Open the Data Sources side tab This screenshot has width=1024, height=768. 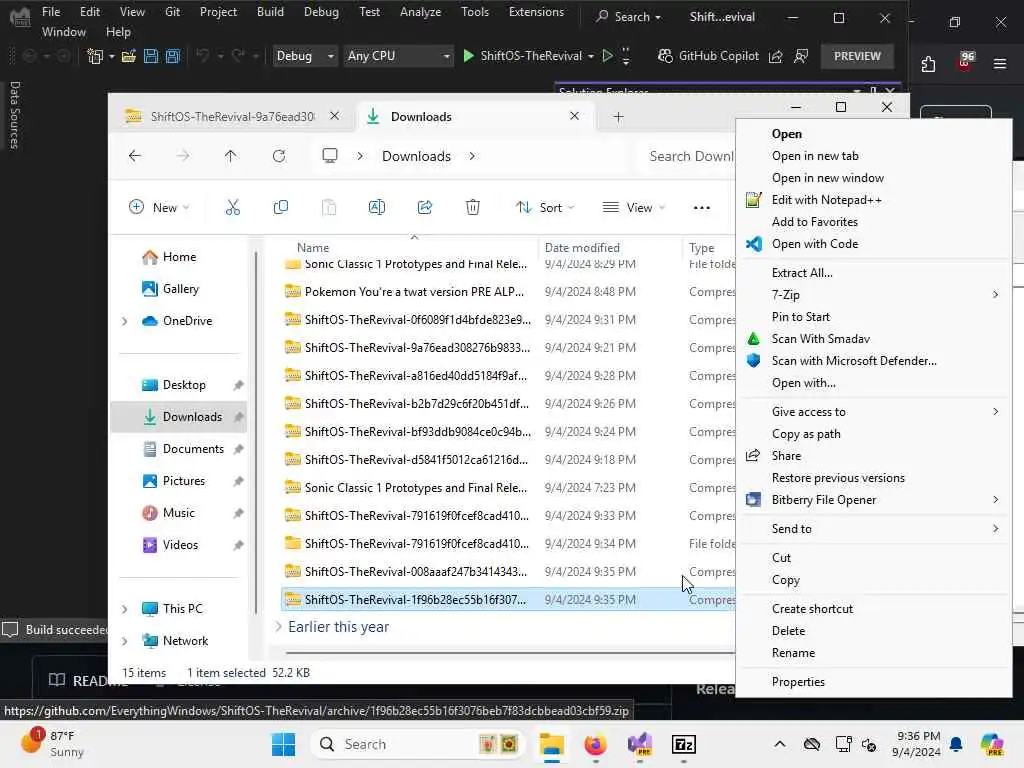pos(14,115)
